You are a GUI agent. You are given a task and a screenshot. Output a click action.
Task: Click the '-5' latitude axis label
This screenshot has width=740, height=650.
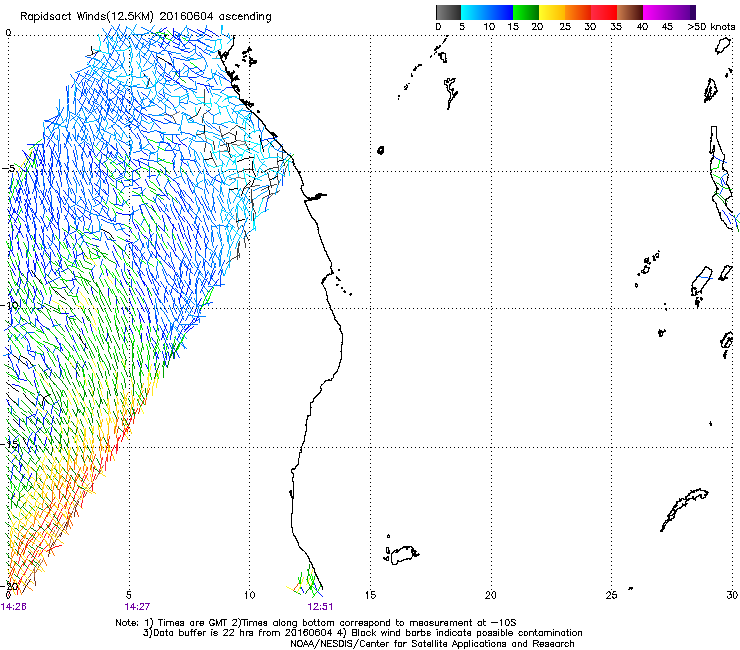8,169
